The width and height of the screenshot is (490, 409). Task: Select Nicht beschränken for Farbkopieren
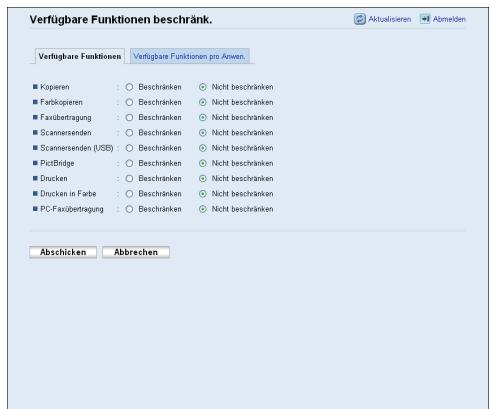pos(203,102)
